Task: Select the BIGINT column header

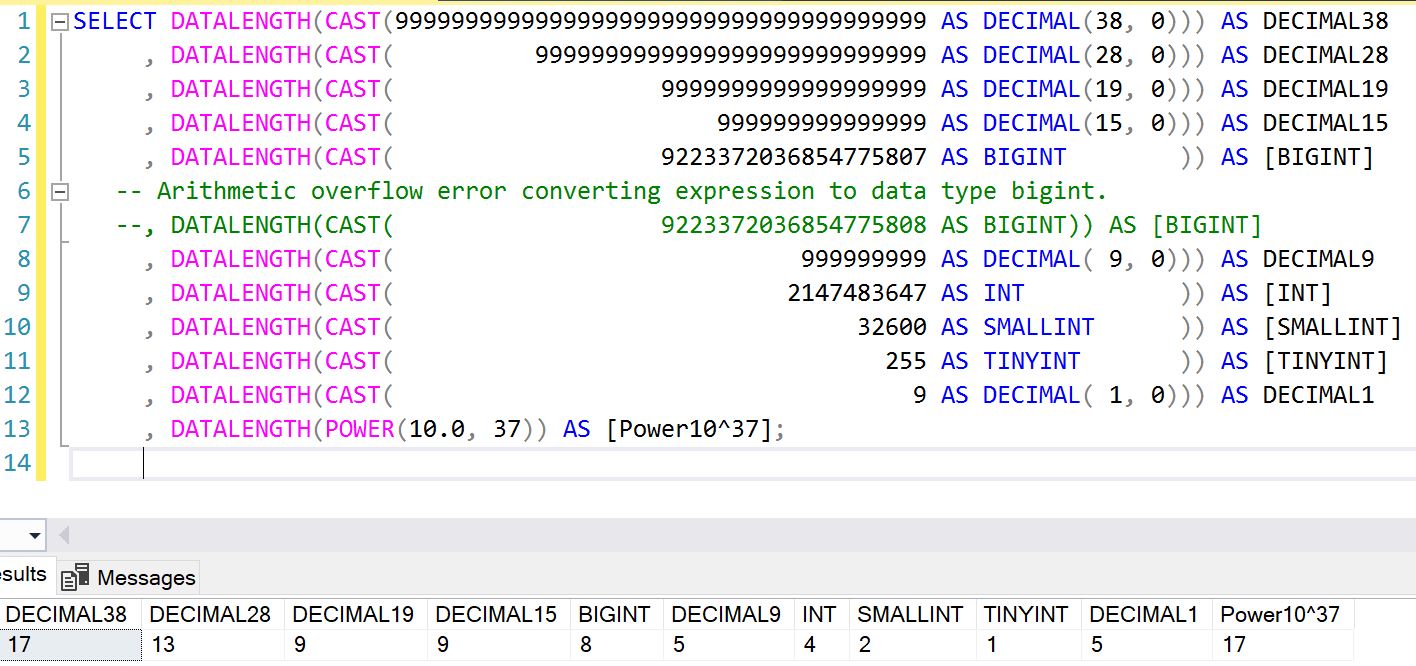Action: (x=613, y=614)
